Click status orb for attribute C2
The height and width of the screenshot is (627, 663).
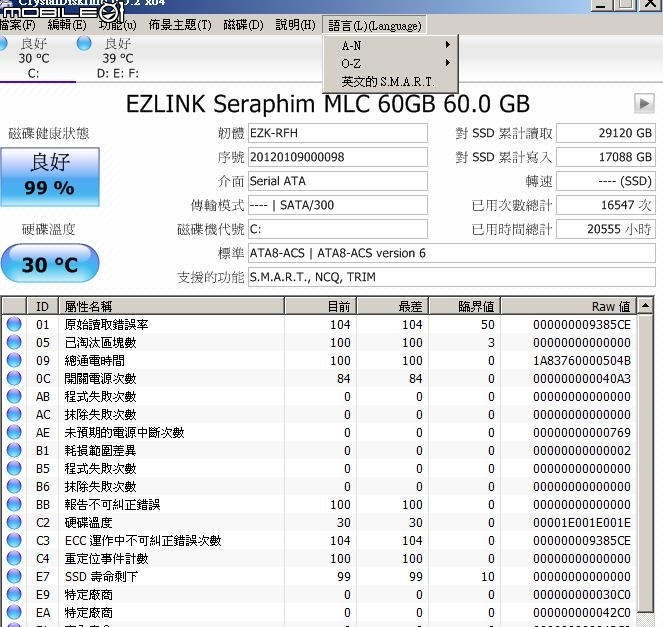[14, 522]
